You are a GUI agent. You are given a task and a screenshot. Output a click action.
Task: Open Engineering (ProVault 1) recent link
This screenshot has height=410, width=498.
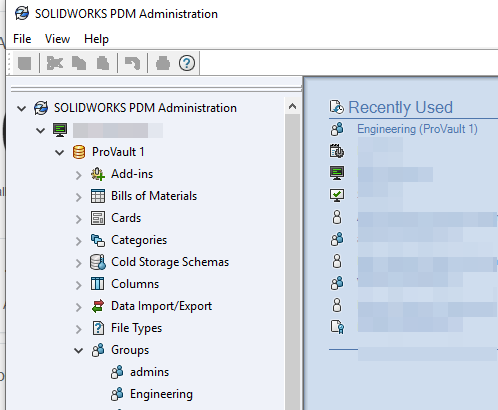(x=417, y=129)
